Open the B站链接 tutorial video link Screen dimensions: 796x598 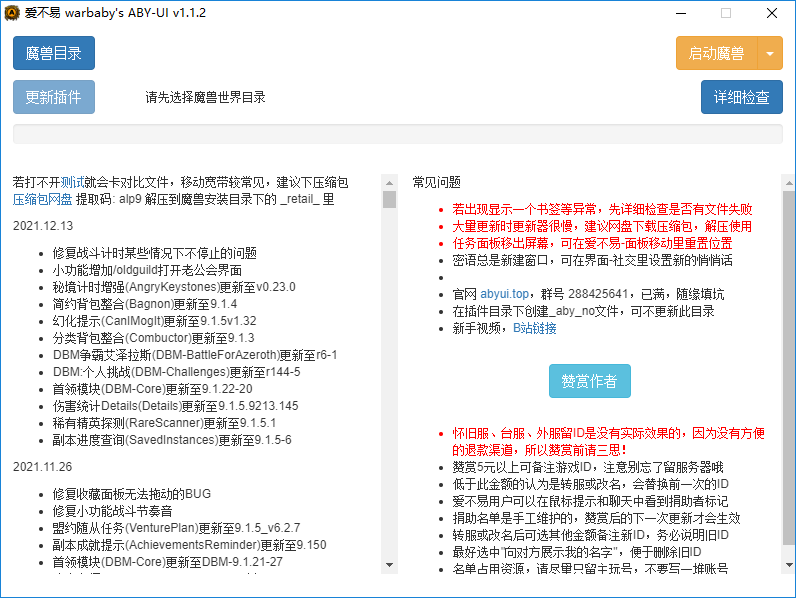click(534, 328)
